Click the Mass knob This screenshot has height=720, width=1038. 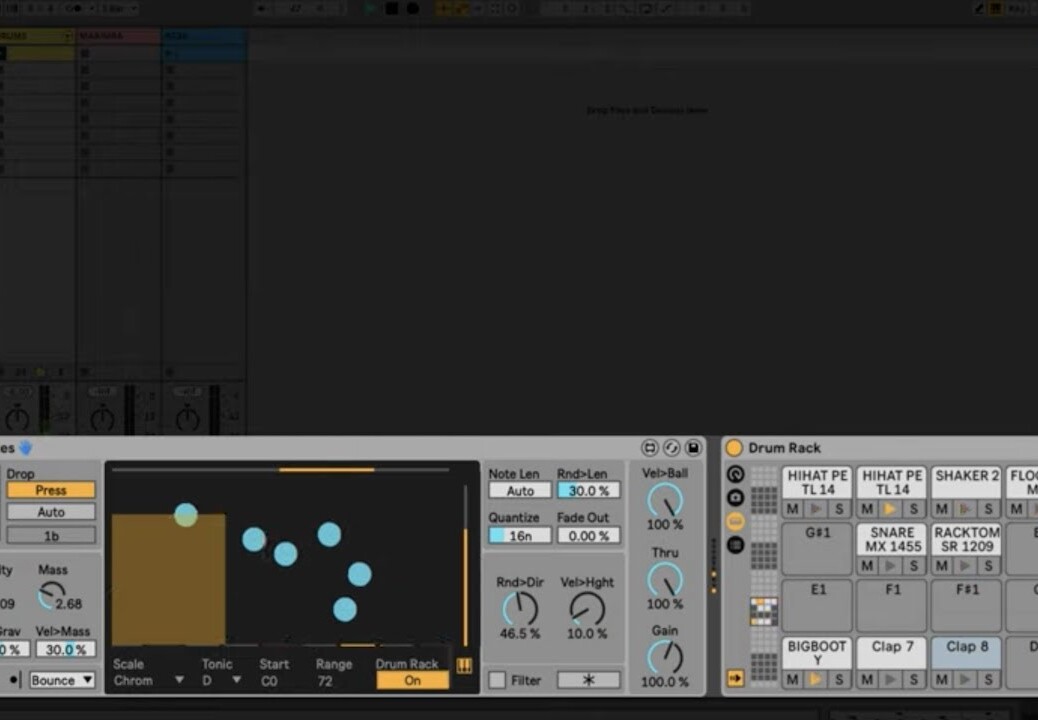point(51,595)
